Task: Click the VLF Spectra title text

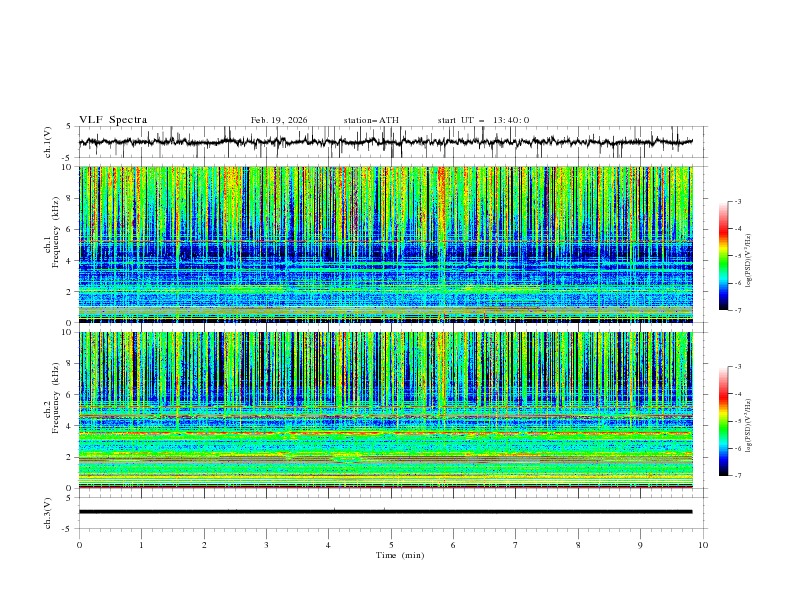Action: point(113,120)
